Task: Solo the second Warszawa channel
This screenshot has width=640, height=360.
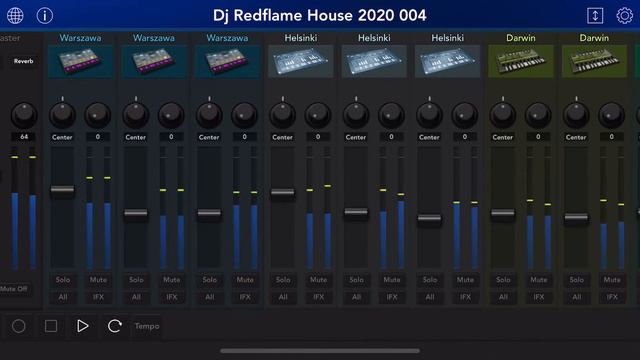Action: 136,280
